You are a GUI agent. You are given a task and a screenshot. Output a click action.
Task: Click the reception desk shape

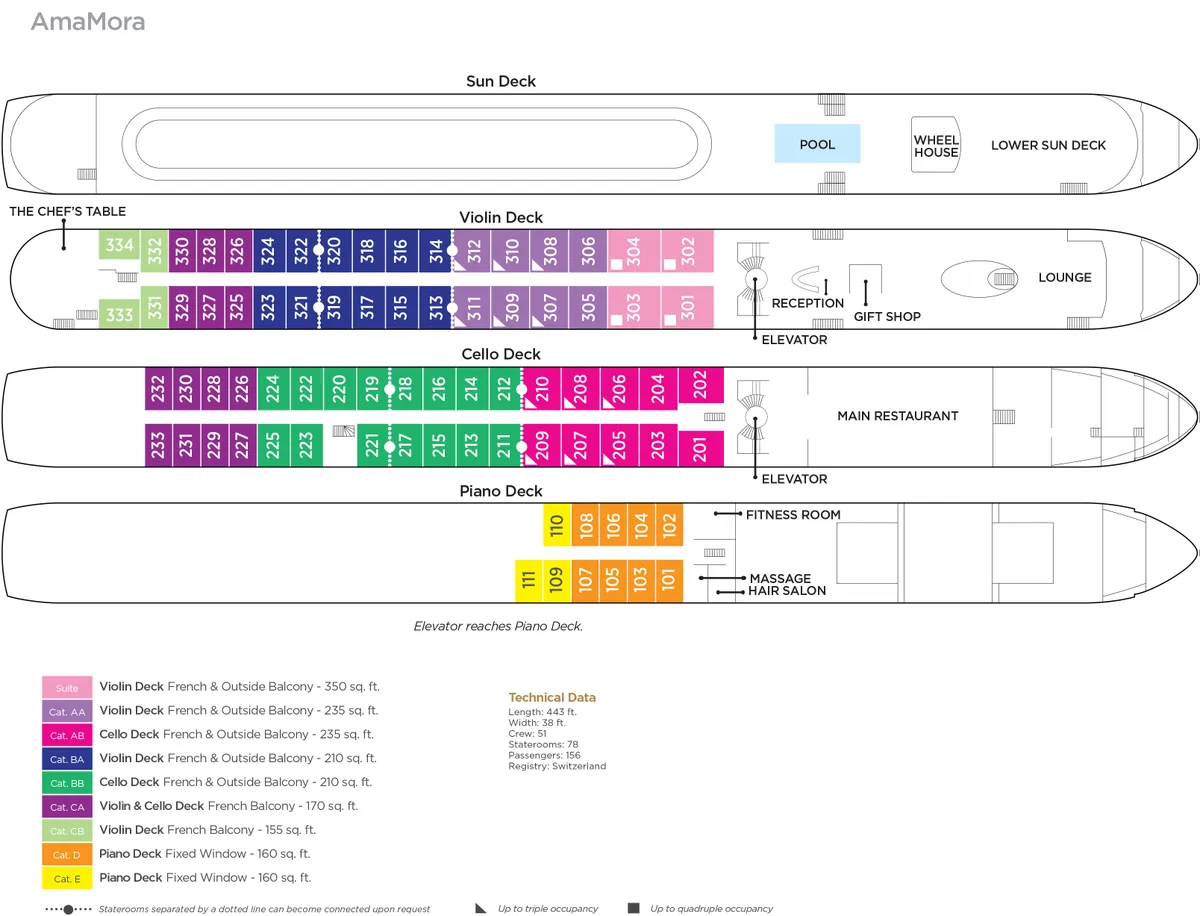(x=805, y=277)
